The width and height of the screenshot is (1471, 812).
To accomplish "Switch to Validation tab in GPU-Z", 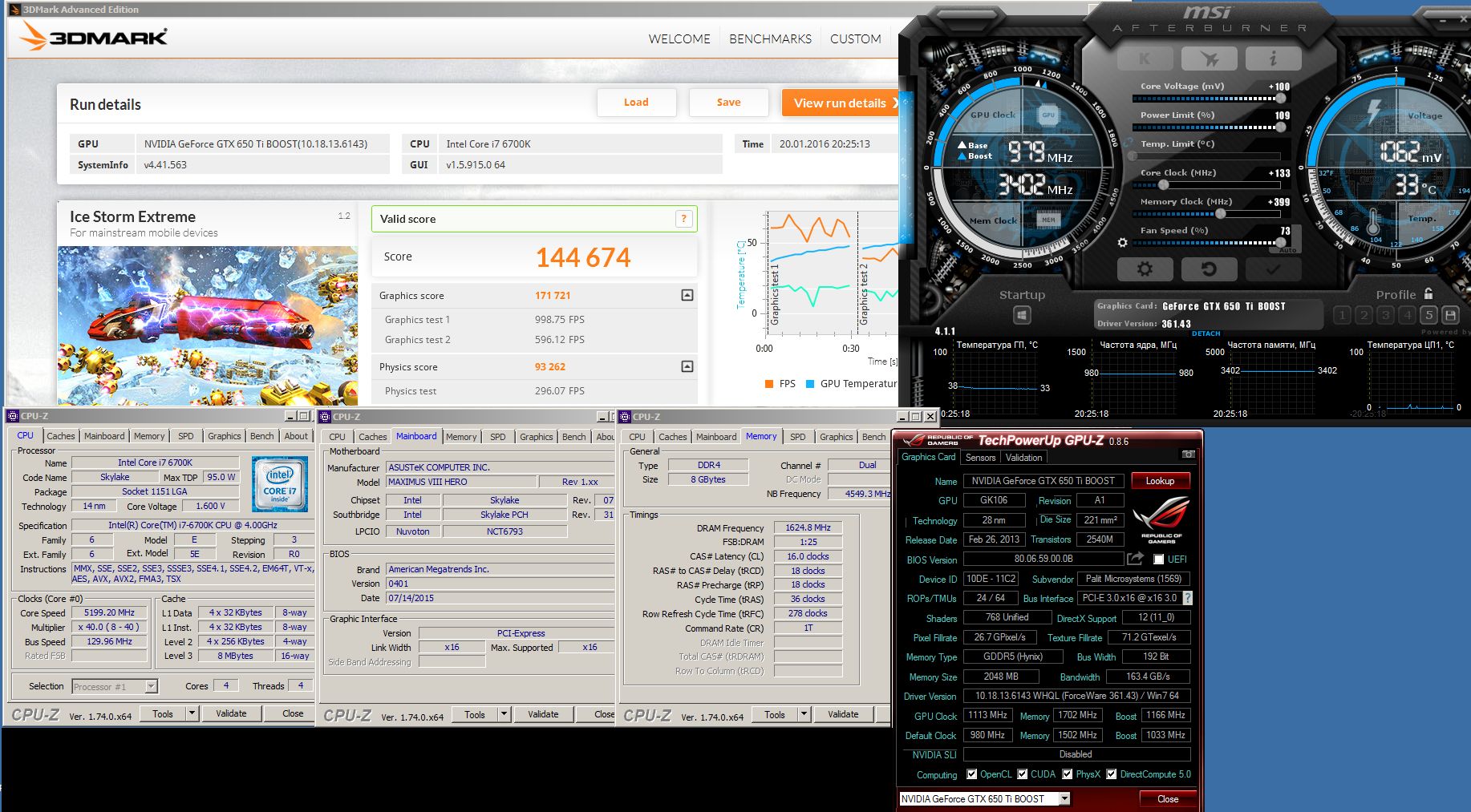I will click(1023, 458).
